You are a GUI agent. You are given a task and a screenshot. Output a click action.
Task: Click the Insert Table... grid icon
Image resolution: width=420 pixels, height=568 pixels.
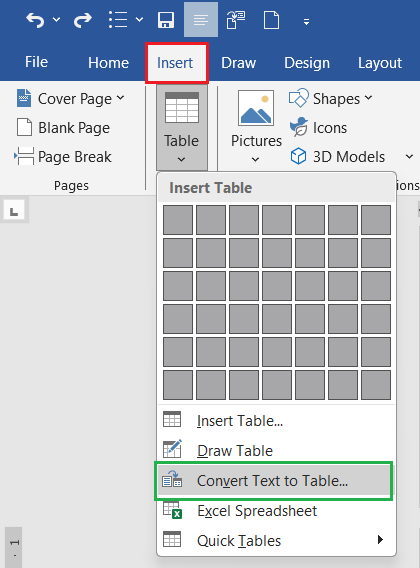click(172, 419)
